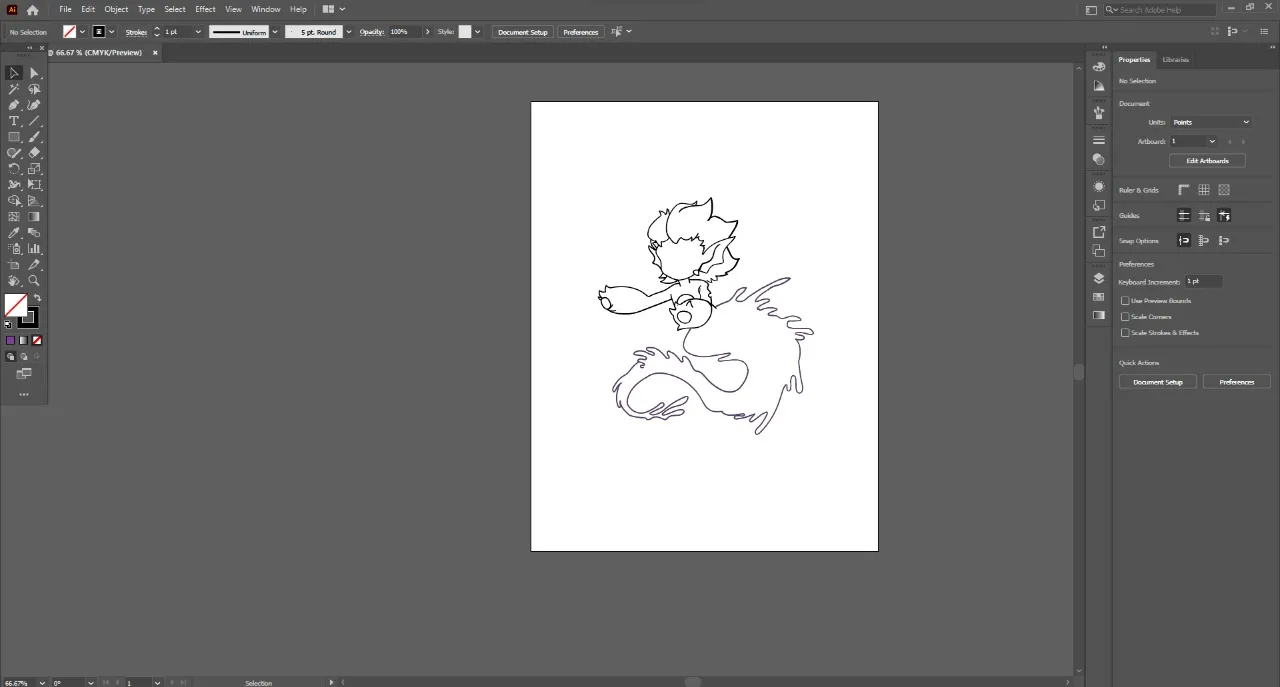This screenshot has width=1280, height=687.
Task: Select the Slice tool
Action: point(34,265)
